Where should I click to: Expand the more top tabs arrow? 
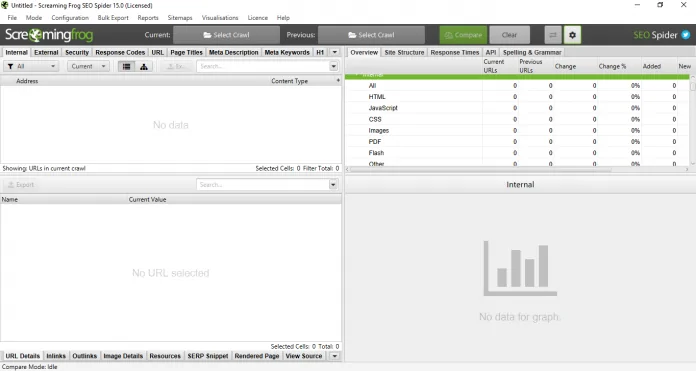click(335, 52)
